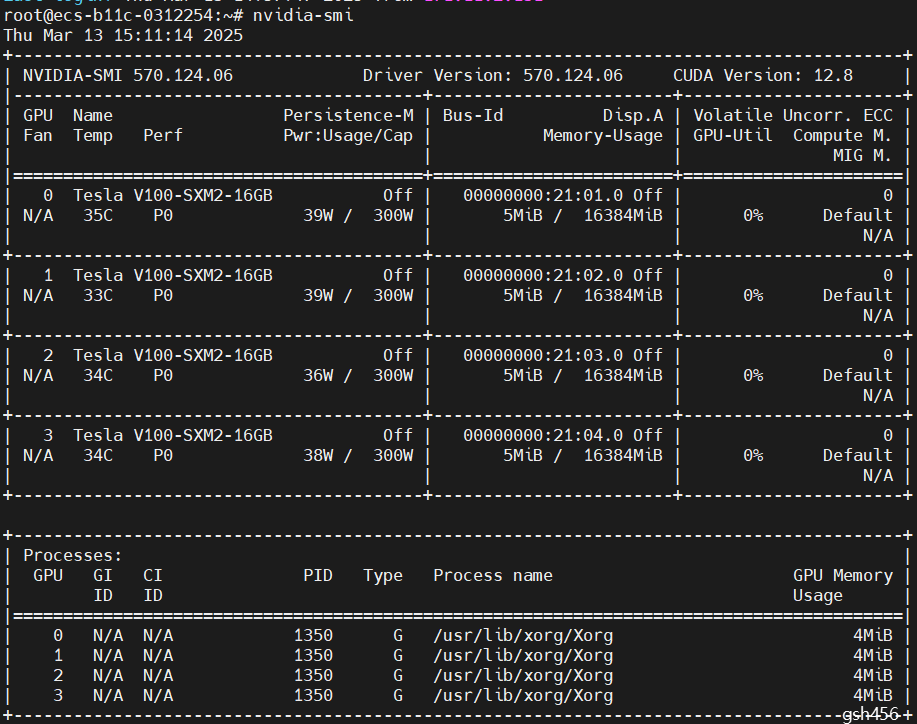Click the Thu Mar 13 timestamp line
The height and width of the screenshot is (724, 917).
(x=123, y=35)
